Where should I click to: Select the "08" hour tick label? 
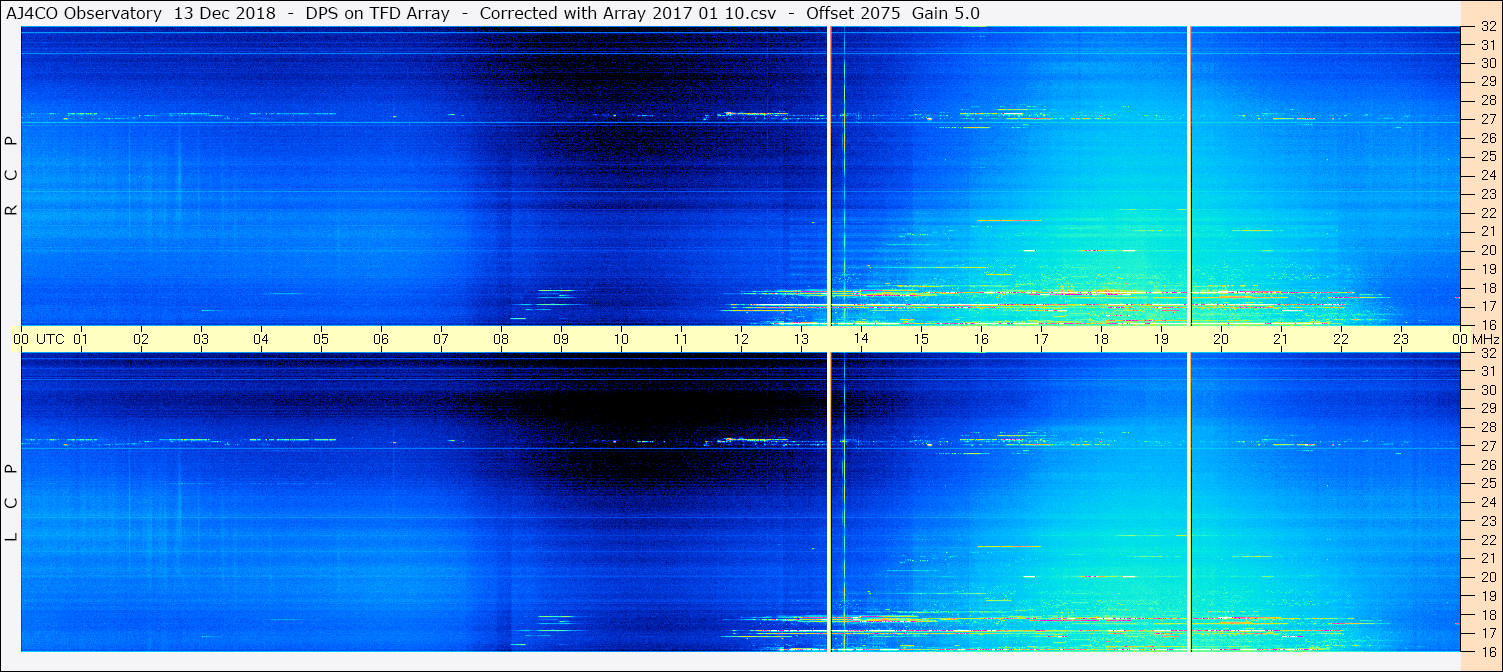501,339
